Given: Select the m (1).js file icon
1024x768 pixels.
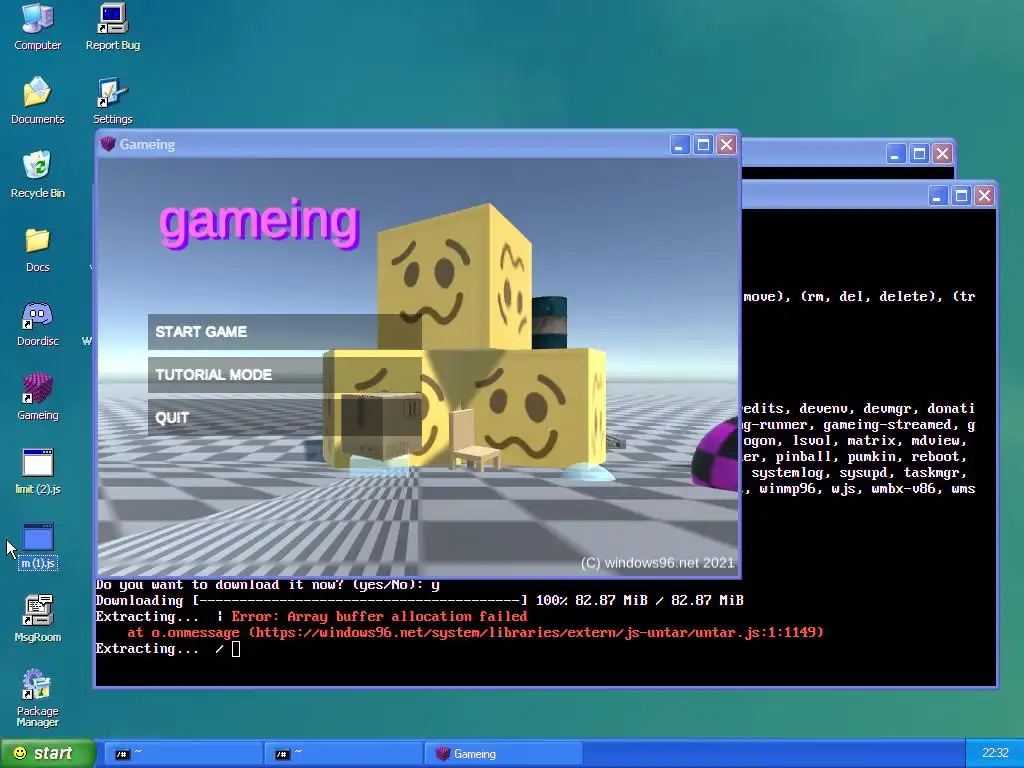Looking at the screenshot, I should coord(37,545).
